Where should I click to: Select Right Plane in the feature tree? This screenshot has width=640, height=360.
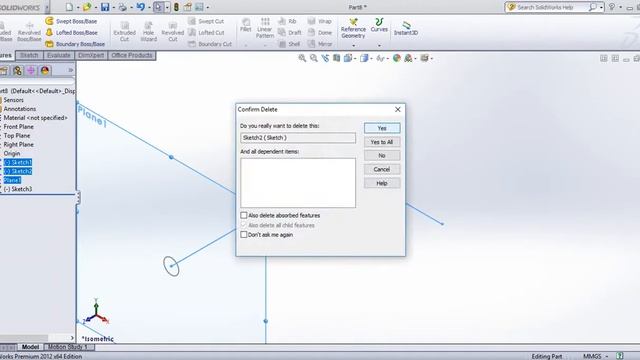18,144
